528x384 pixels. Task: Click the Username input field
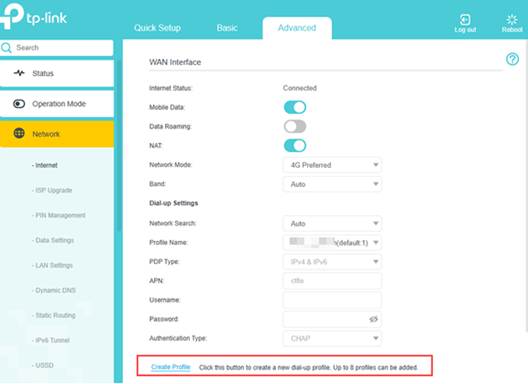(332, 300)
